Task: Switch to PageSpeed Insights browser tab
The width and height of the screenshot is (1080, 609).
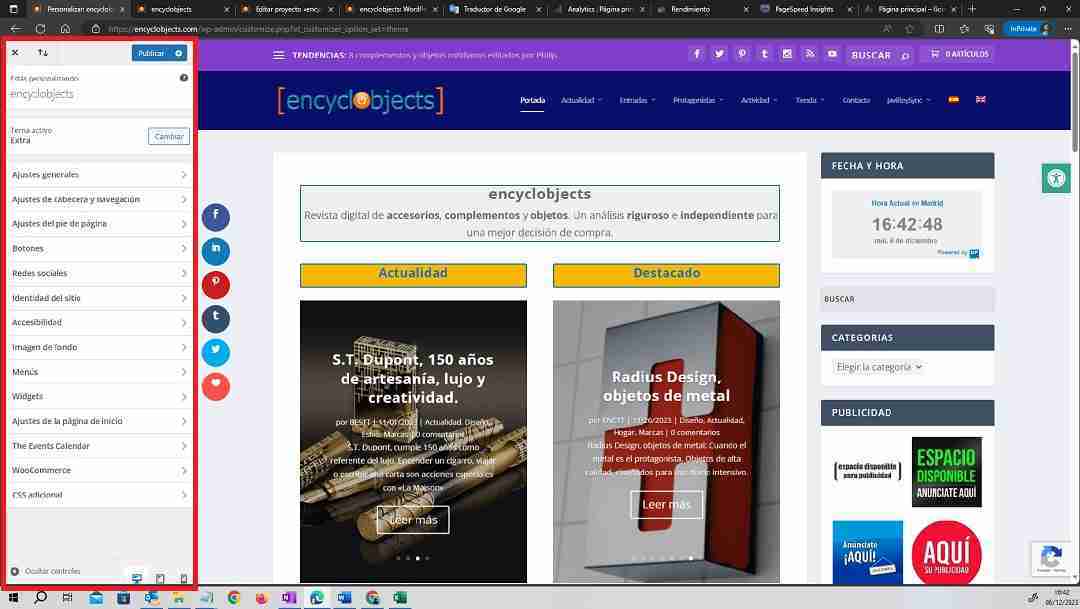Action: click(804, 10)
